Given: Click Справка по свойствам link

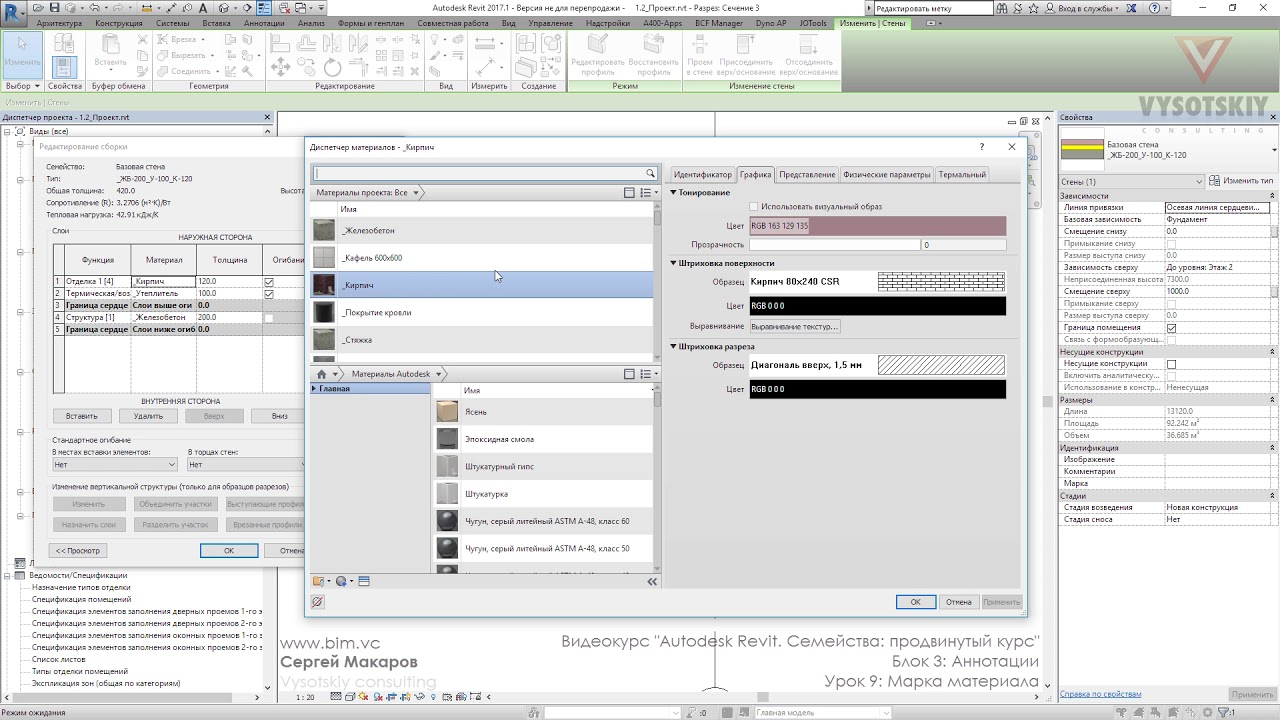Looking at the screenshot, I should [1101, 694].
